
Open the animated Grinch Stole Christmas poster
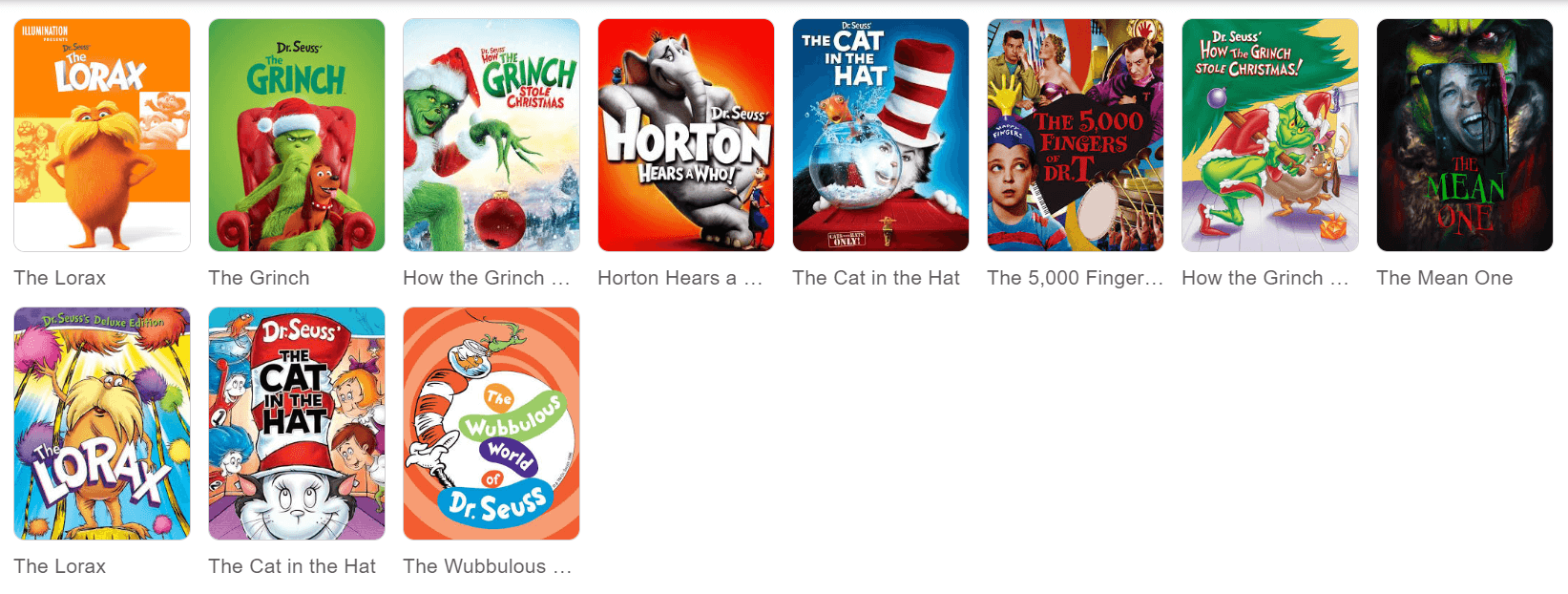click(x=1270, y=136)
